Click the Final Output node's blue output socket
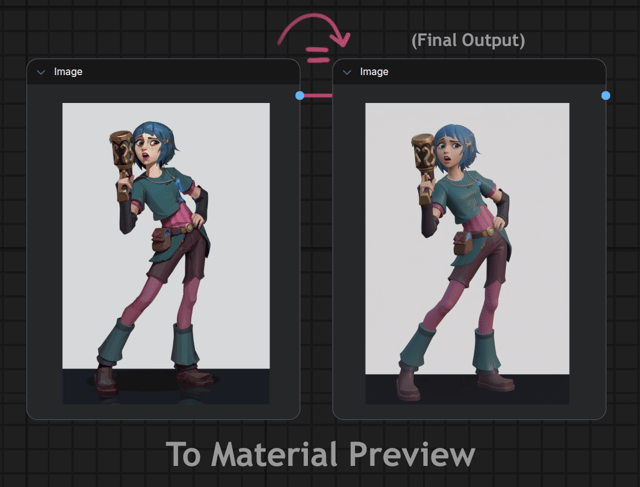This screenshot has width=640, height=487. coord(606,96)
